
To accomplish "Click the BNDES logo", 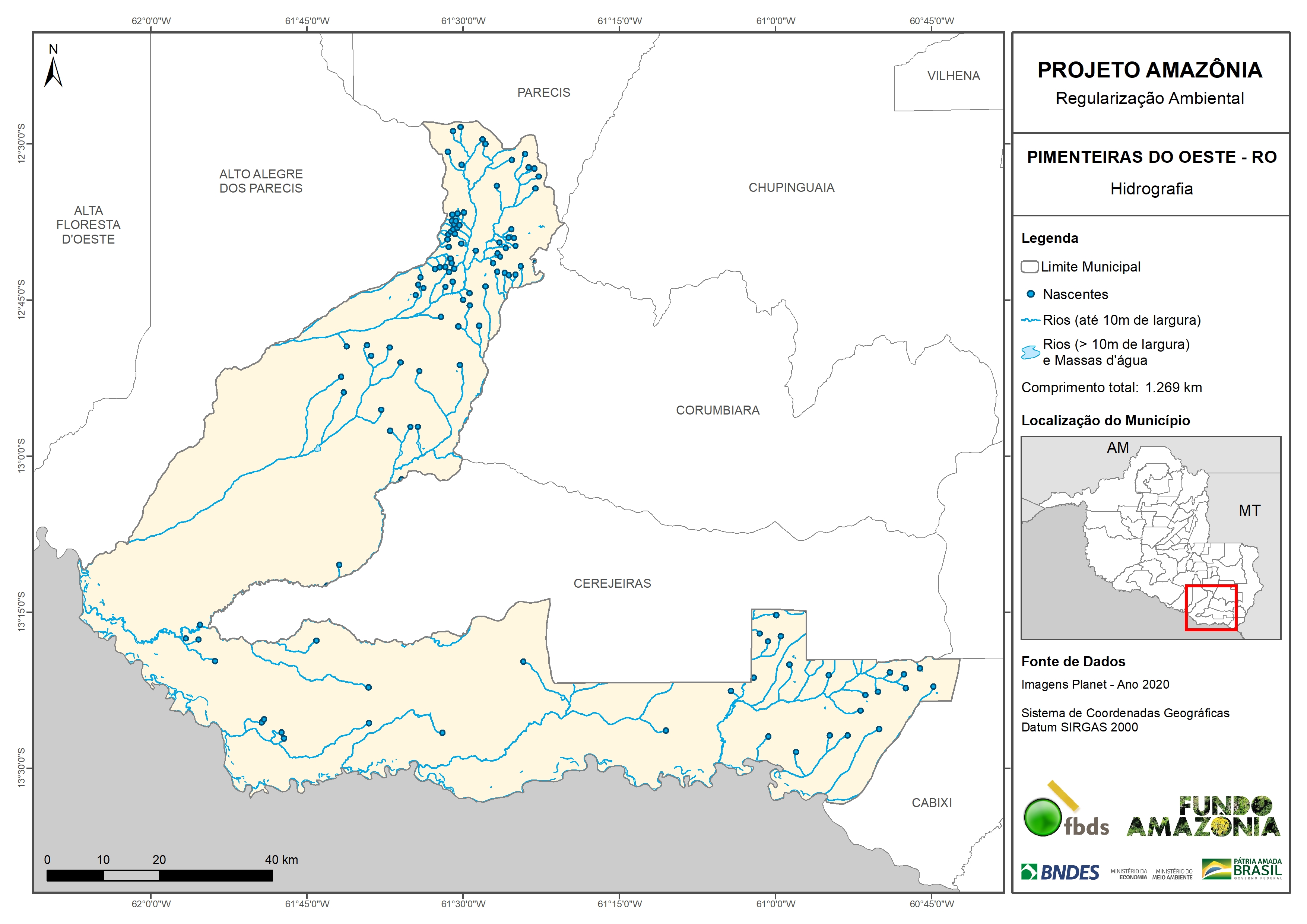I will [x=1060, y=872].
